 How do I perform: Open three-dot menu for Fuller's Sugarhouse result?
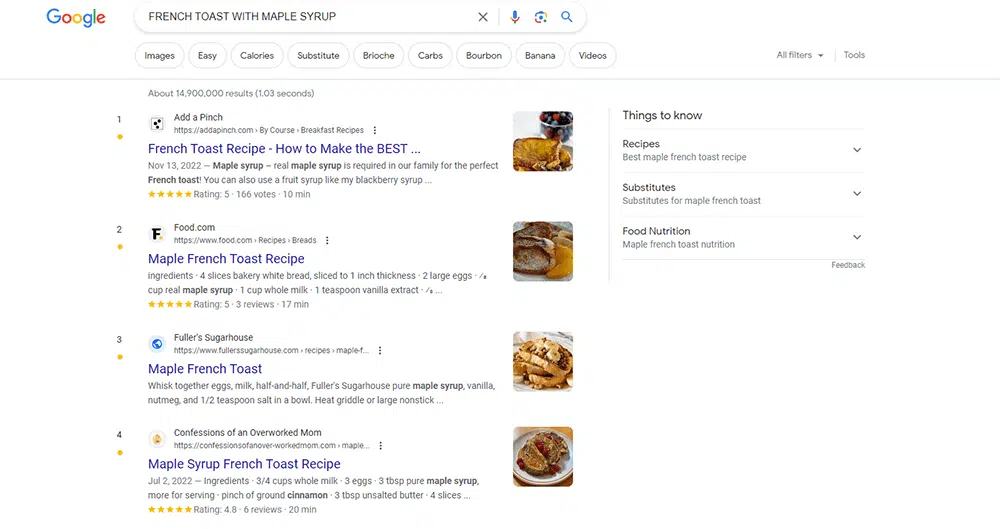pos(380,350)
